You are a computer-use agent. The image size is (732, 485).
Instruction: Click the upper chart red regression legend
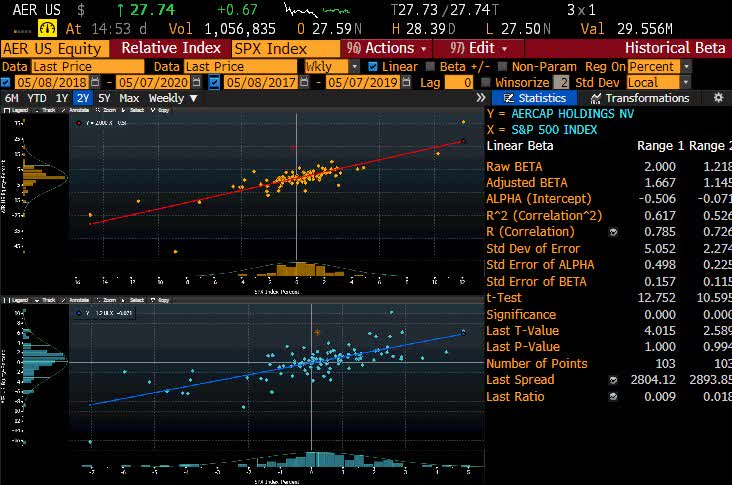101,123
